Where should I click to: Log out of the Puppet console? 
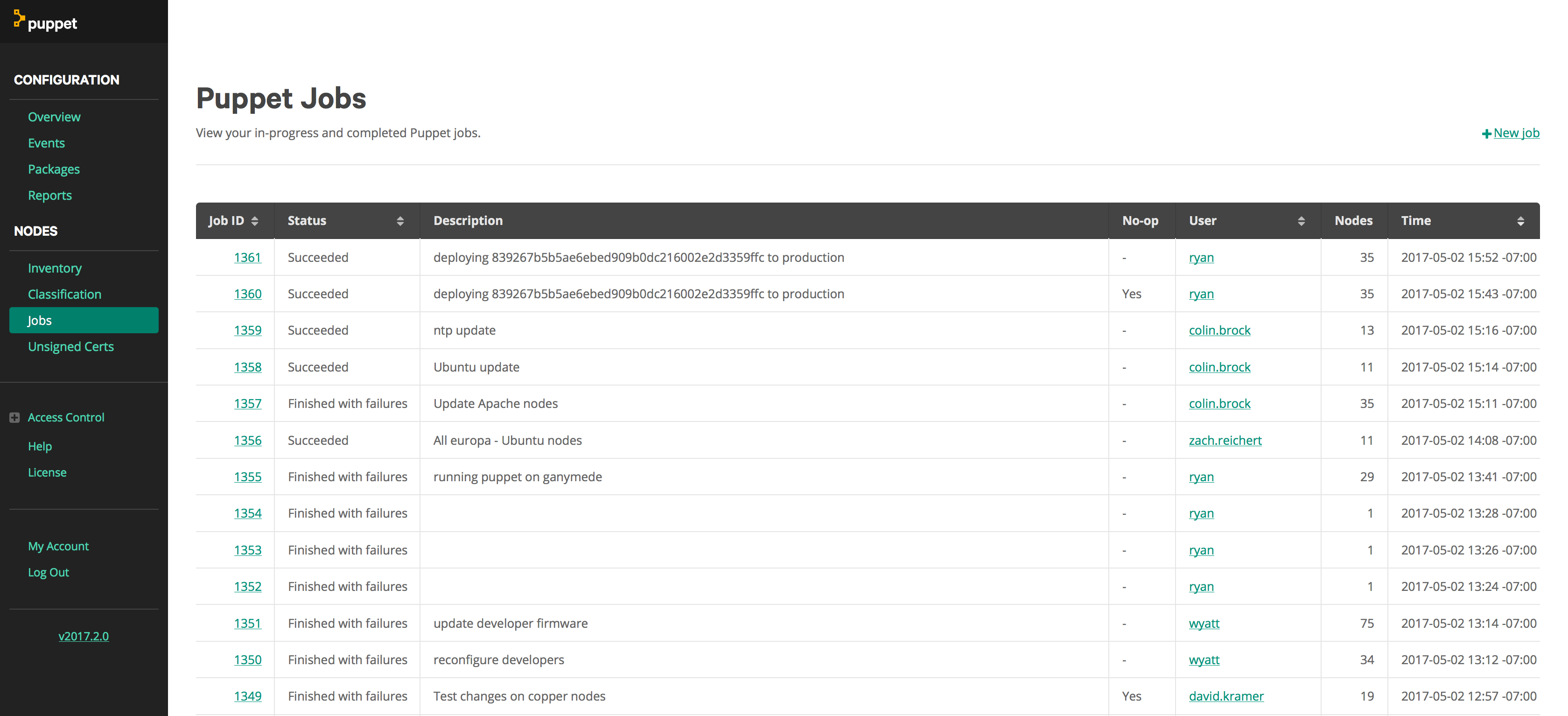tap(48, 572)
